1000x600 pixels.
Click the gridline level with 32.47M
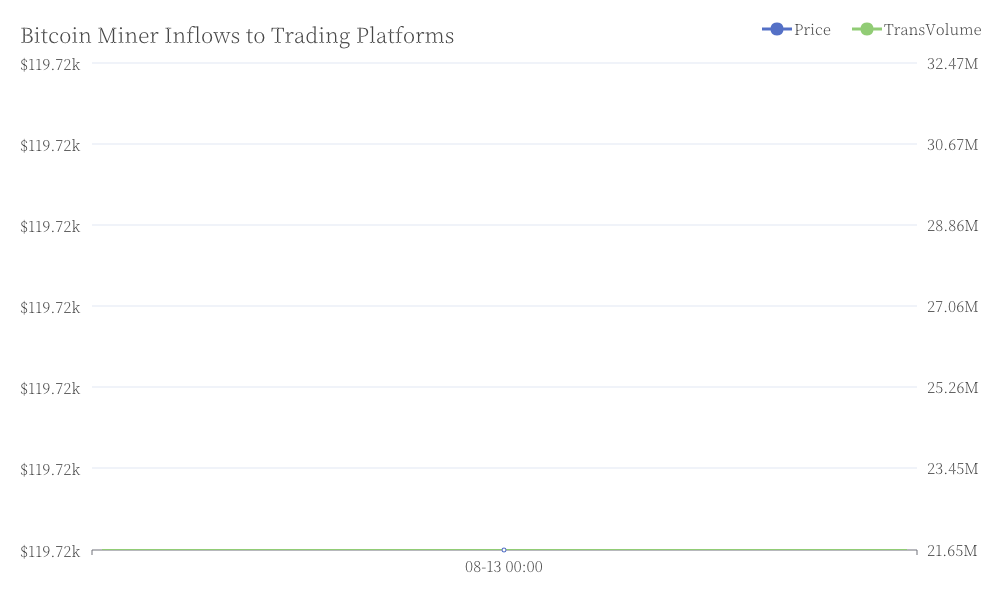click(504, 63)
